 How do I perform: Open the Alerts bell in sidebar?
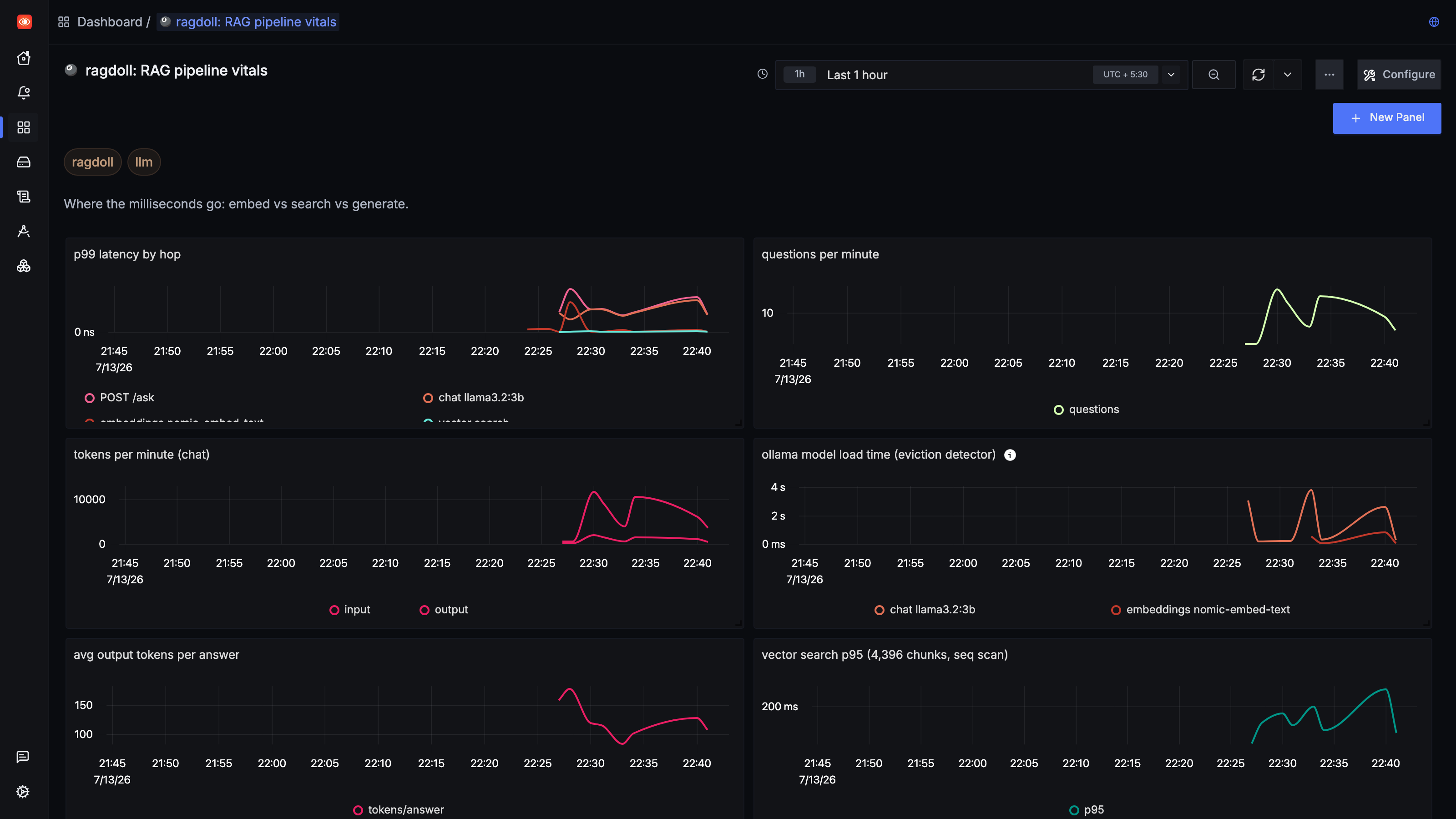(x=24, y=93)
